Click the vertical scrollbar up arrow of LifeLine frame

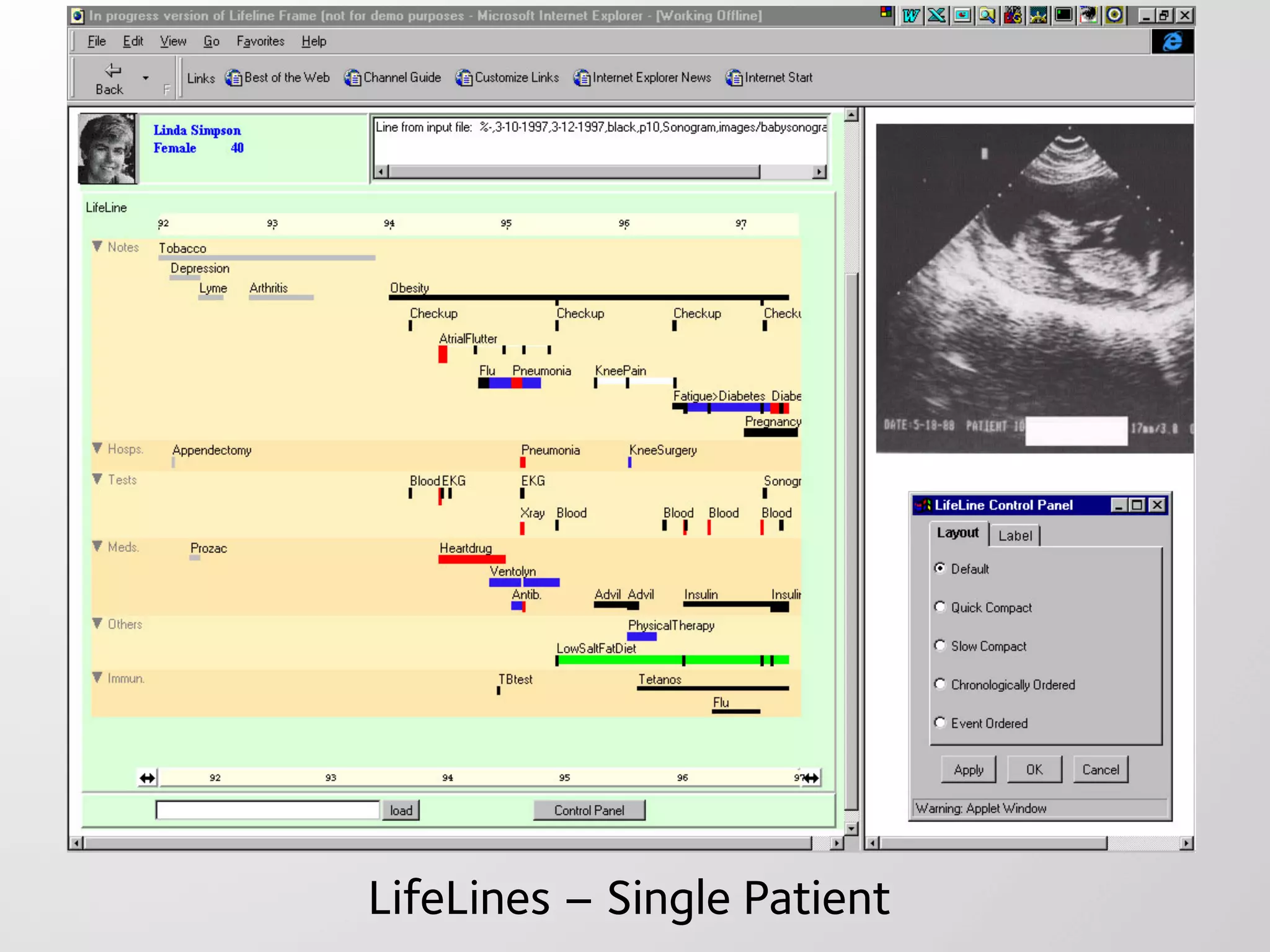(x=851, y=115)
